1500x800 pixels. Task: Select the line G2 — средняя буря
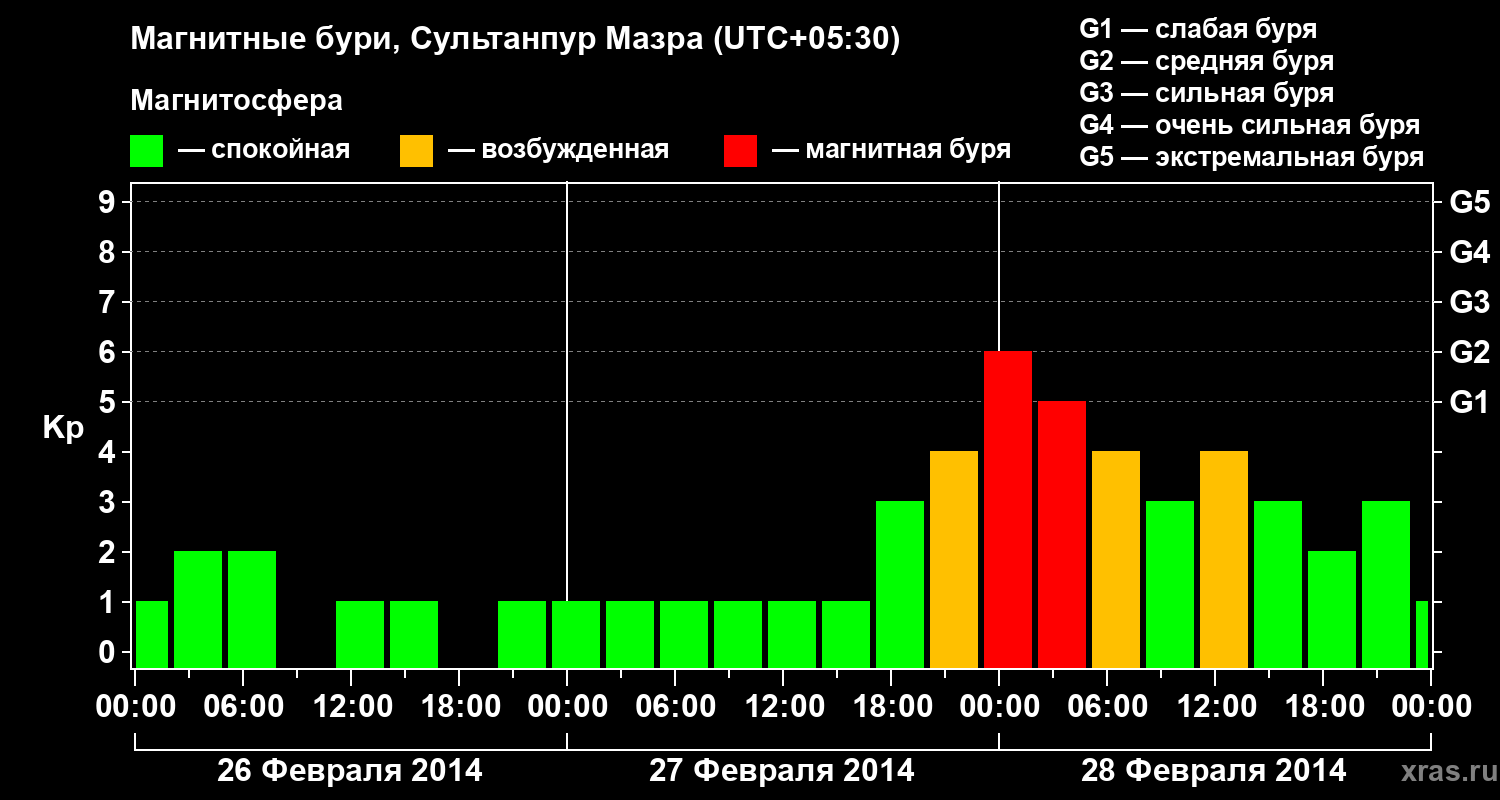coord(1207,61)
